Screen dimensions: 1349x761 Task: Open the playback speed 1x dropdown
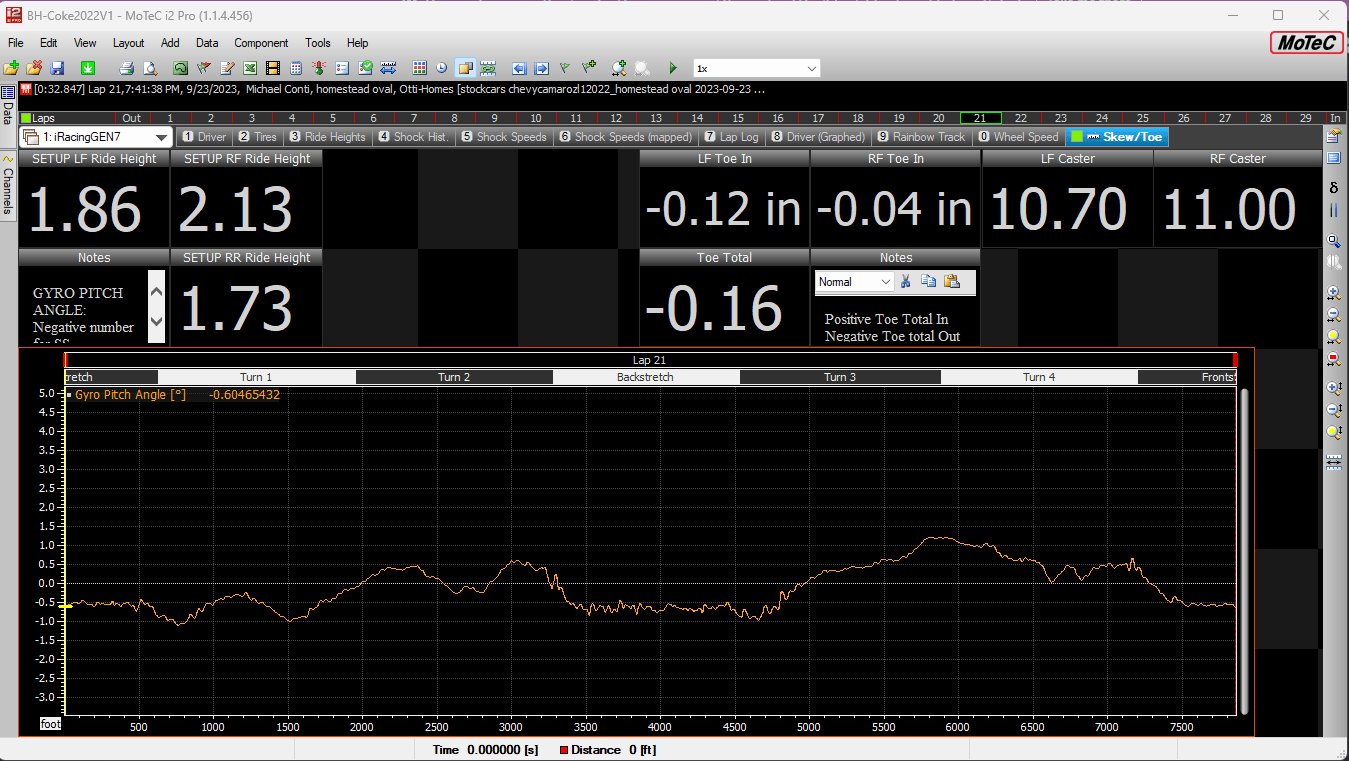point(811,68)
